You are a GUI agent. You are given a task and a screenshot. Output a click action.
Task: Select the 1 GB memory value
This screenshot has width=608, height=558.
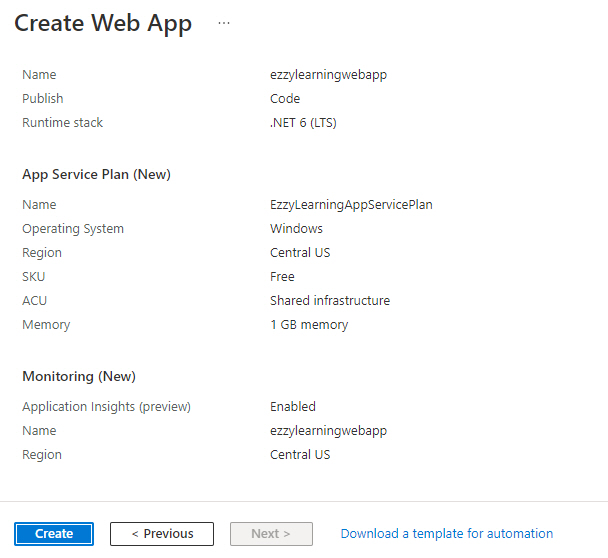point(309,325)
